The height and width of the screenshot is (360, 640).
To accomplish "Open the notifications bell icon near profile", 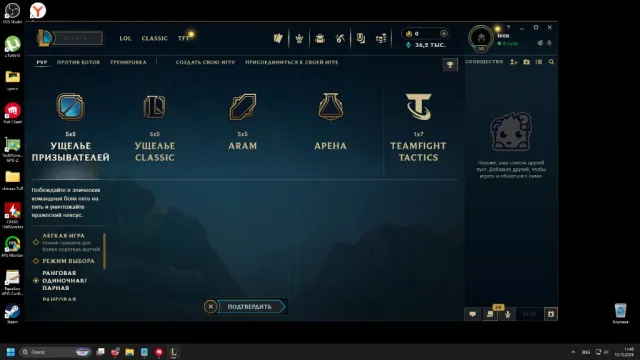I will tap(549, 43).
